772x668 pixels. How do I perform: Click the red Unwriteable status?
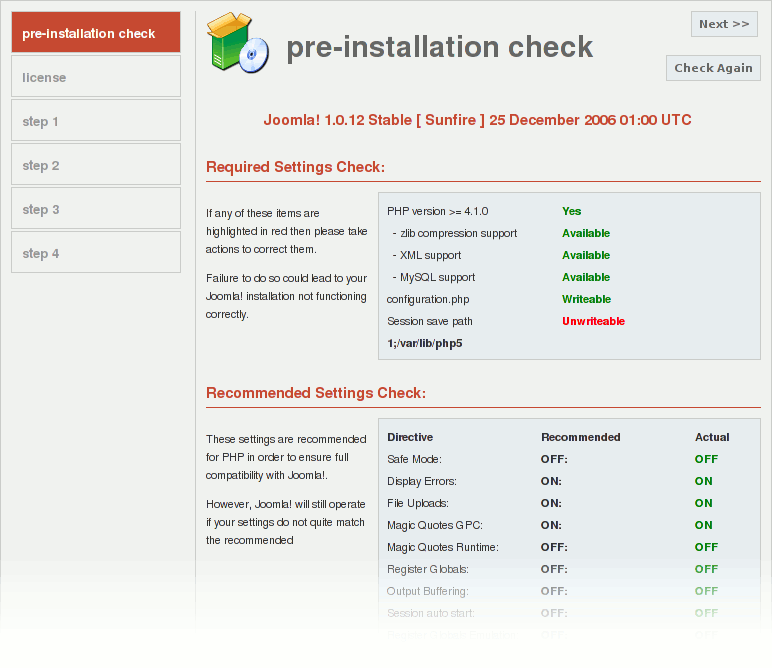click(x=593, y=321)
